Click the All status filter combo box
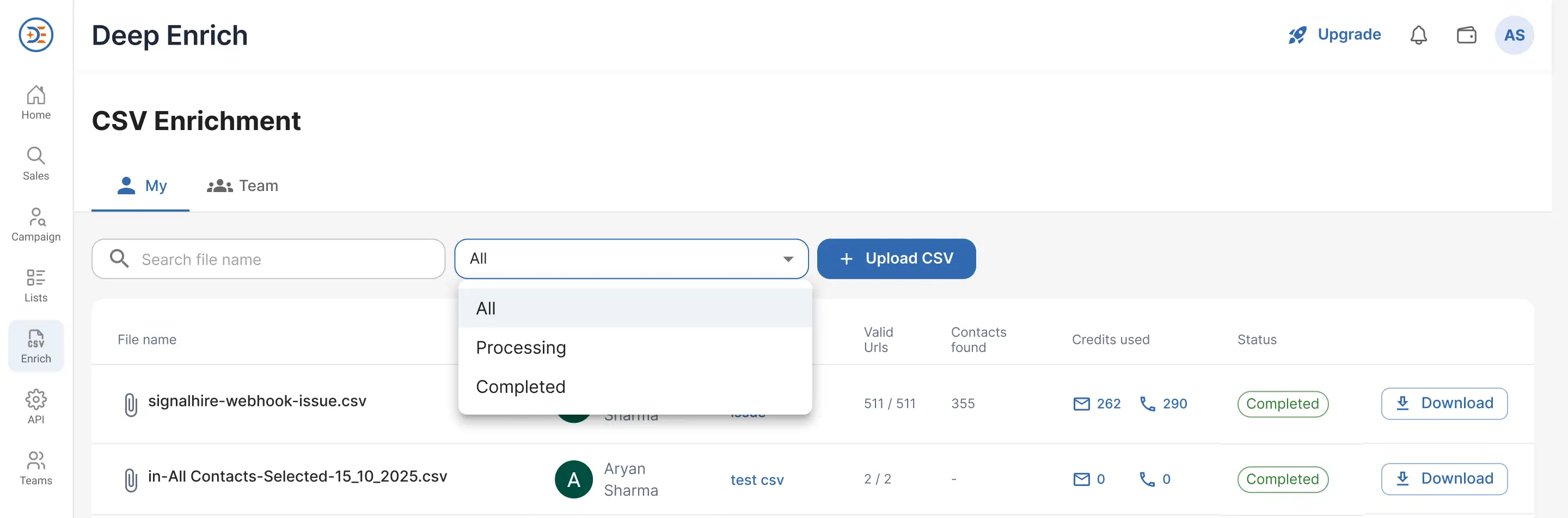Screen dimensions: 1568x518 pos(631,258)
